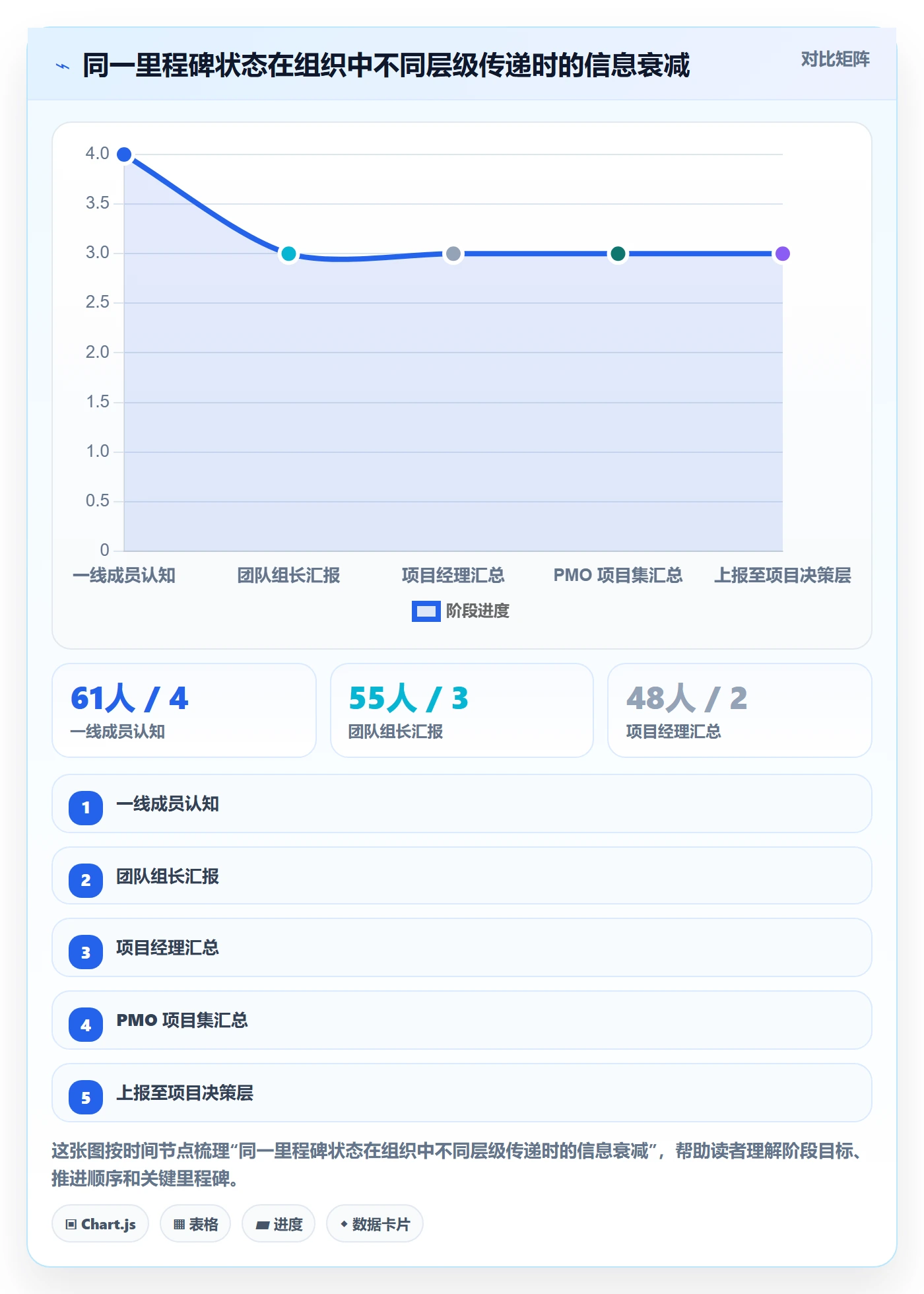Select the 团队组长汇报 step row
924x1294 pixels.
pos(462,876)
